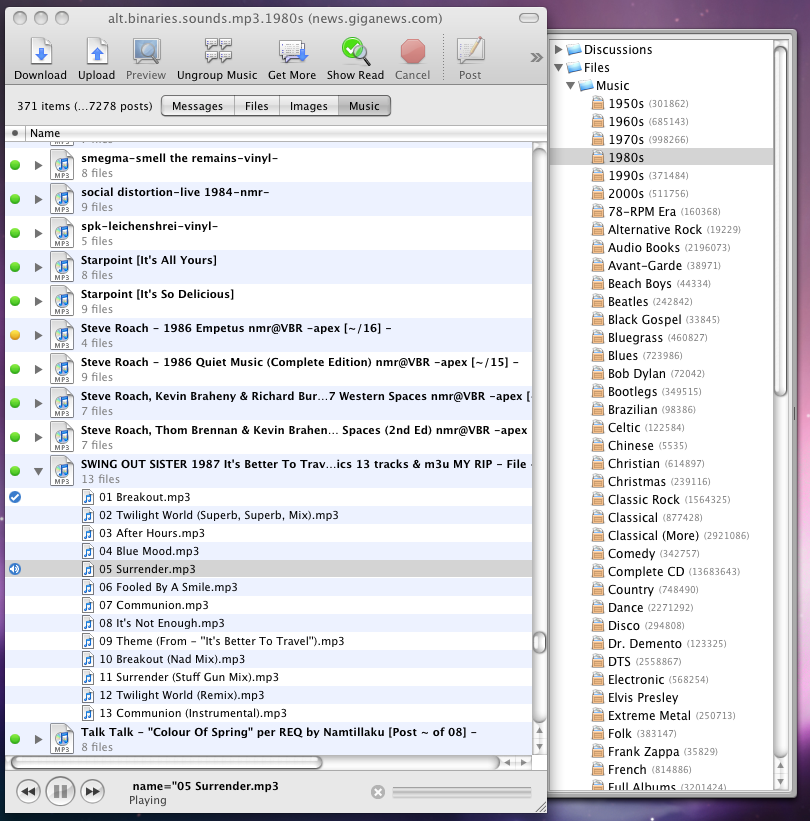
Task: Click the music file icon of 03 After Hours
Action: coord(88,533)
